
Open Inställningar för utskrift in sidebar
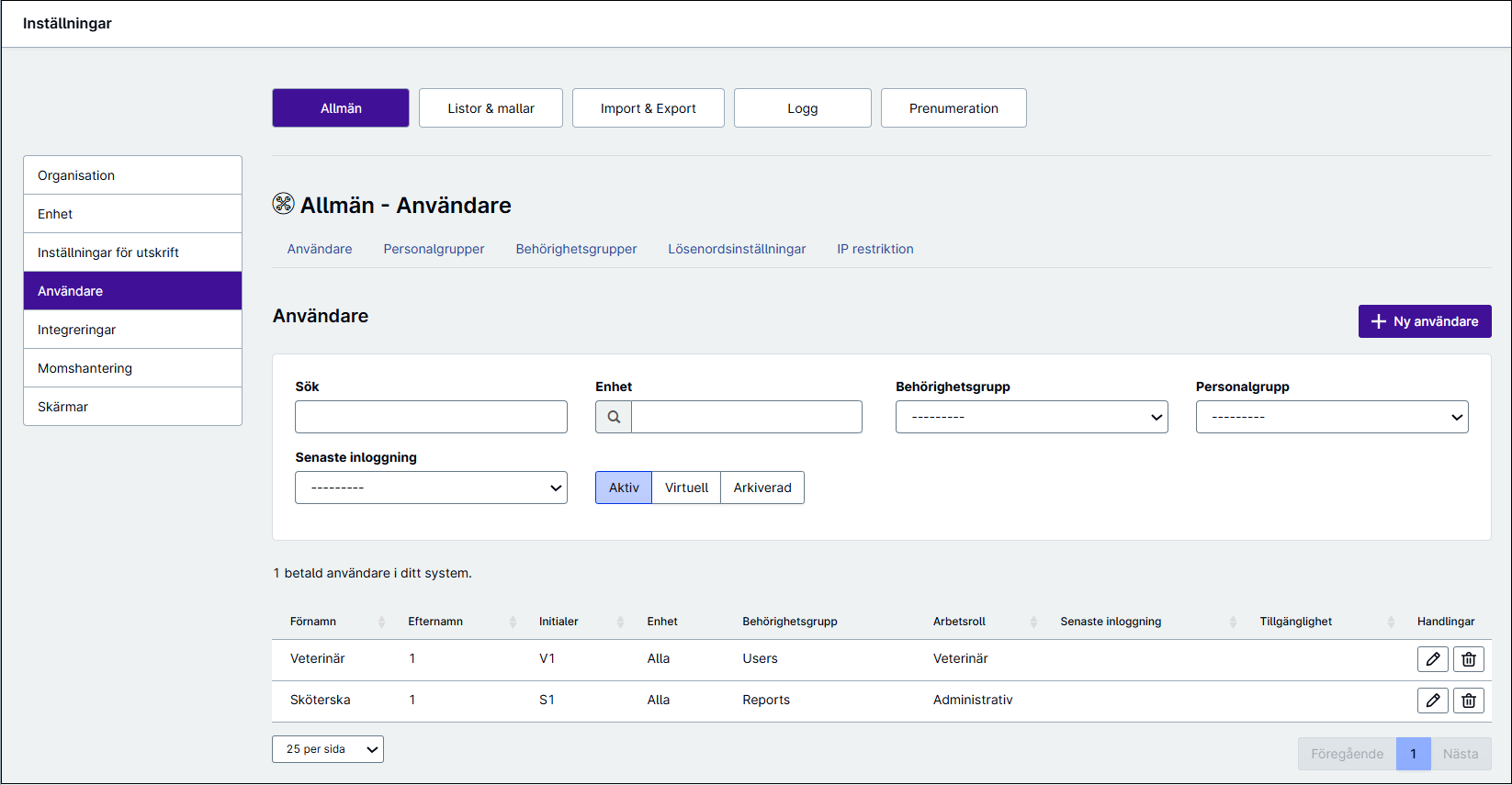pos(132,252)
